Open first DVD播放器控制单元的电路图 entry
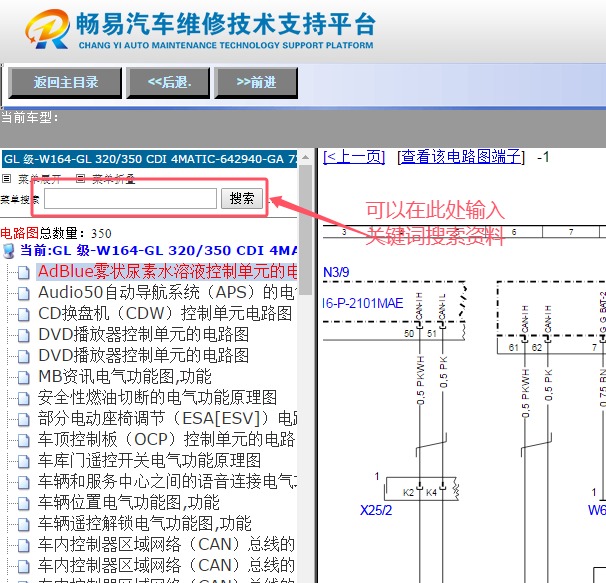 click(x=143, y=334)
